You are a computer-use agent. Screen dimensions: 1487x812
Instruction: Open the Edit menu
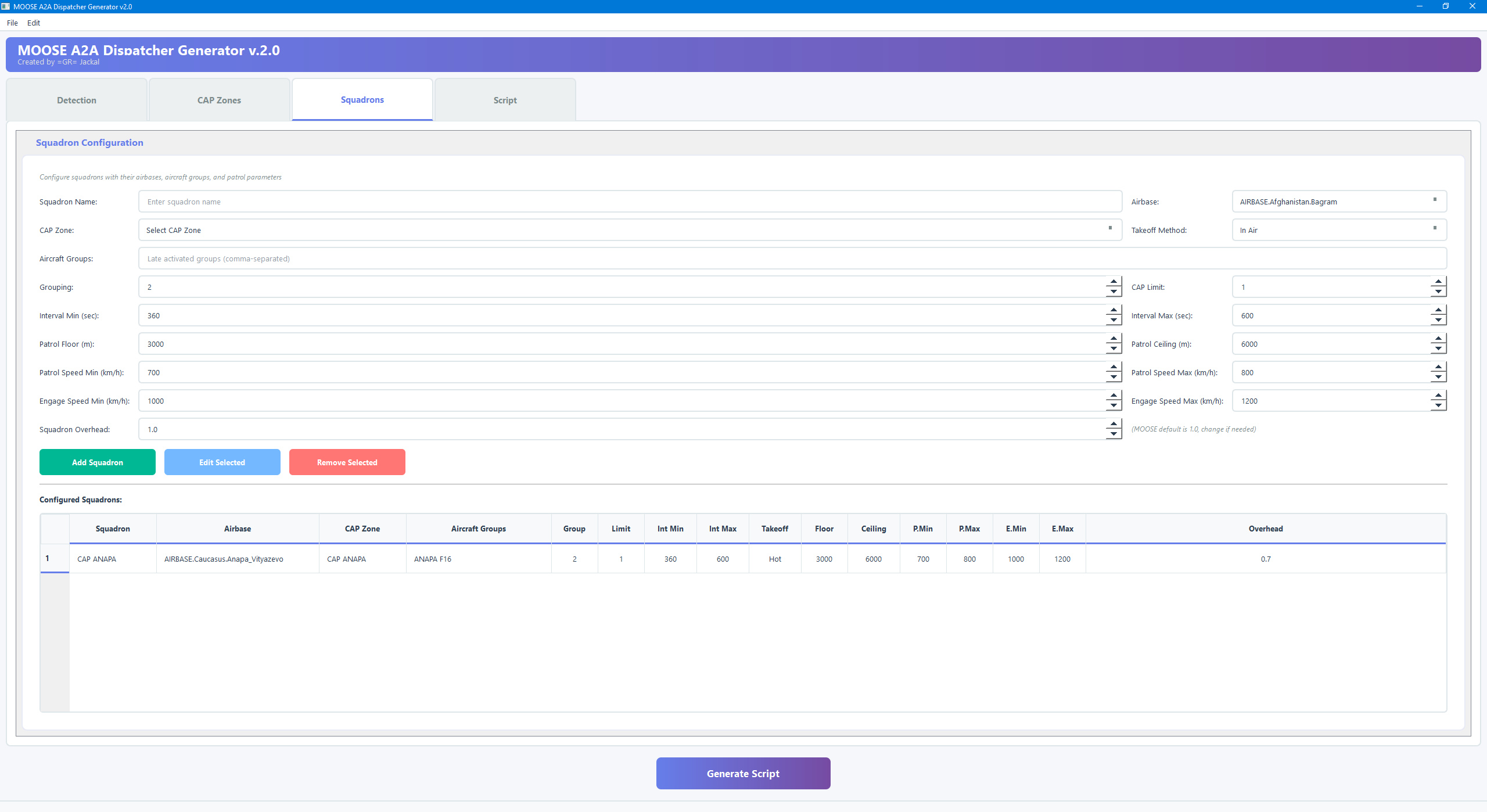click(x=33, y=23)
